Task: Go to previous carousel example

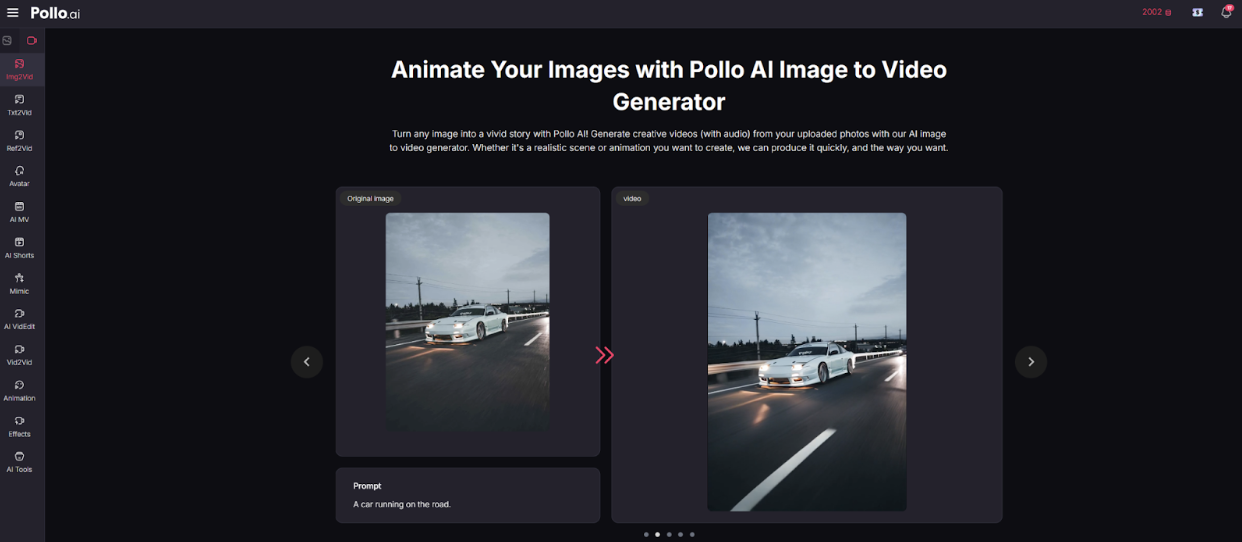Action: point(307,362)
